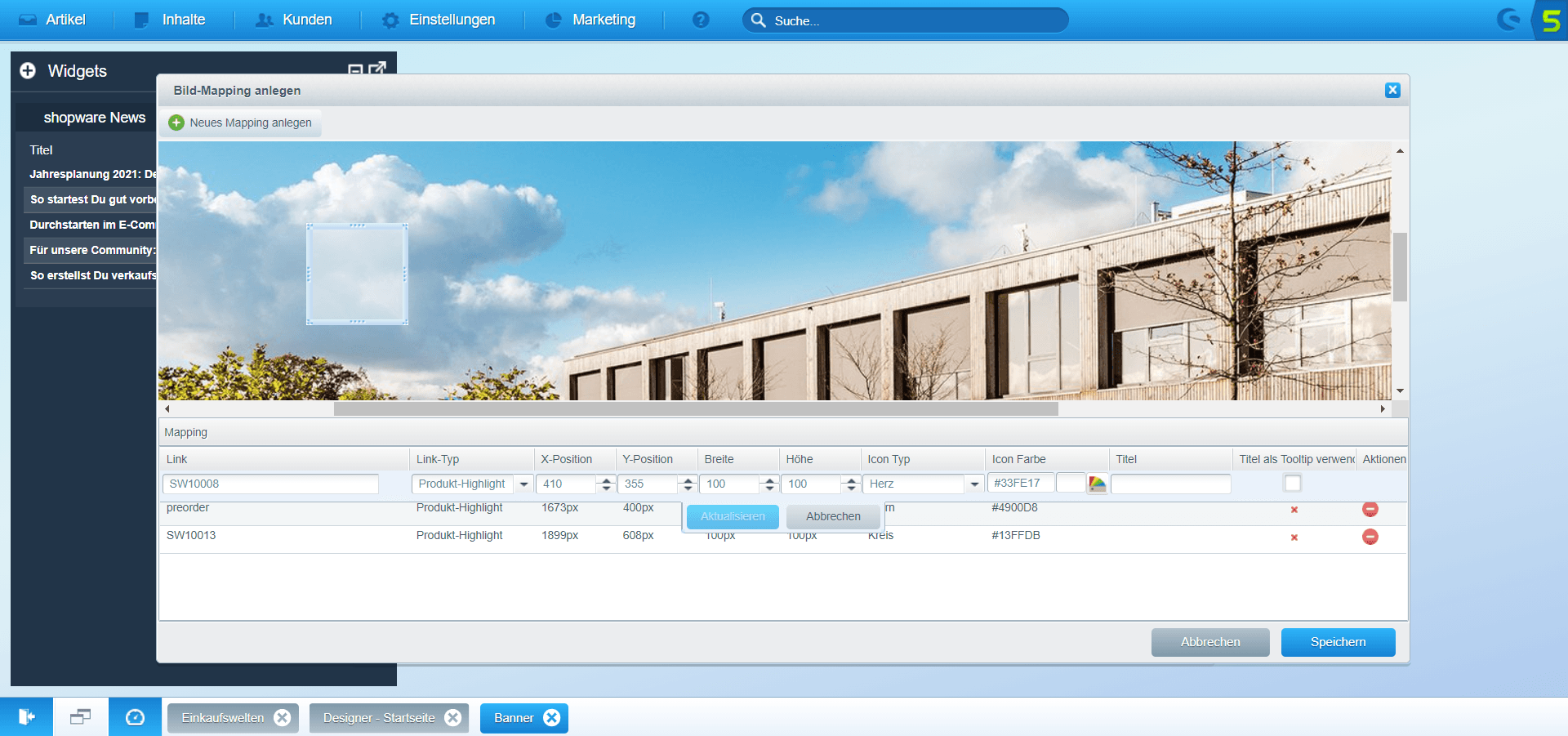Click the logout icon in bottom bar

pos(26,717)
